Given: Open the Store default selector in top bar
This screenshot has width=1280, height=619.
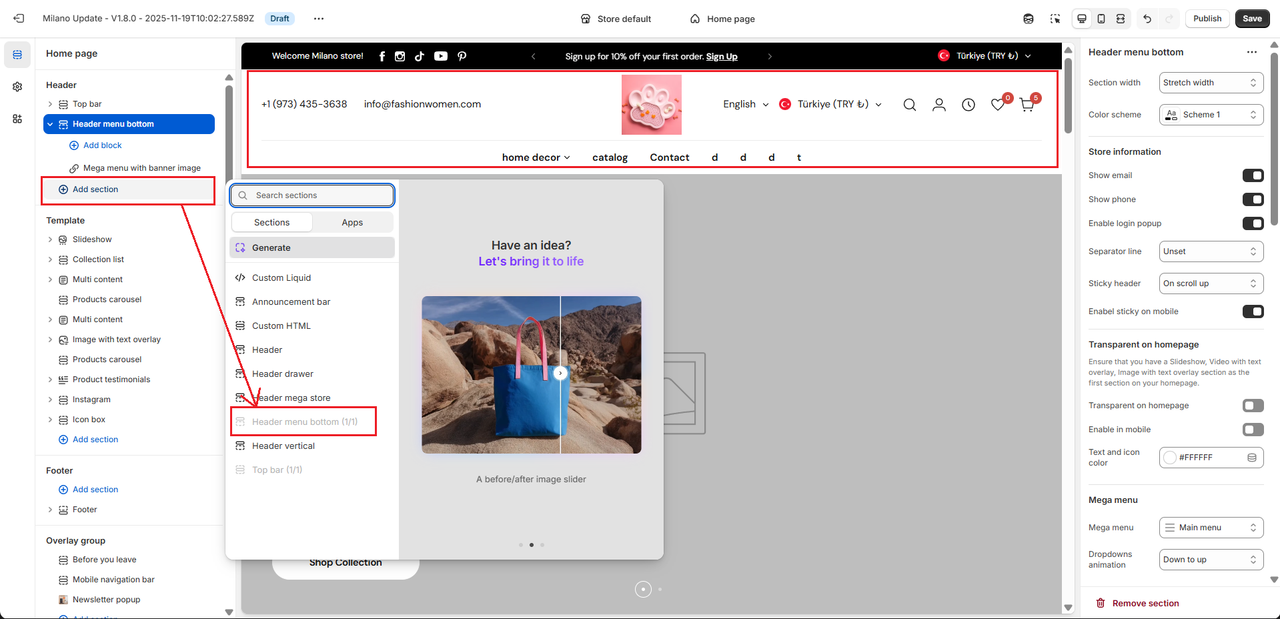Looking at the screenshot, I should [x=616, y=18].
